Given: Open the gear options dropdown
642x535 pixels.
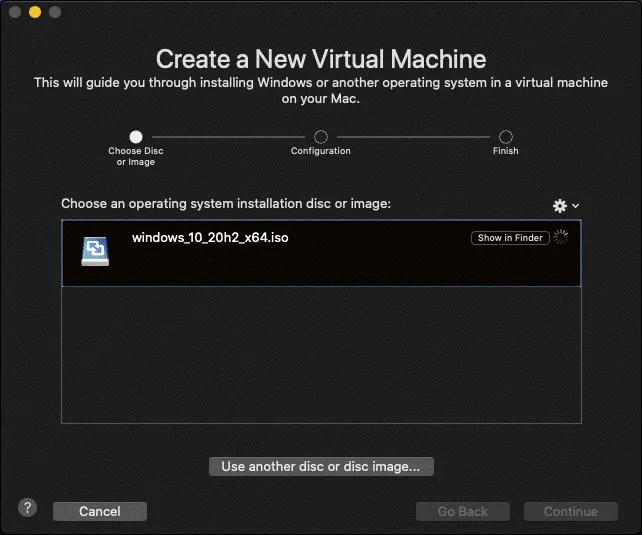Looking at the screenshot, I should (x=566, y=205).
